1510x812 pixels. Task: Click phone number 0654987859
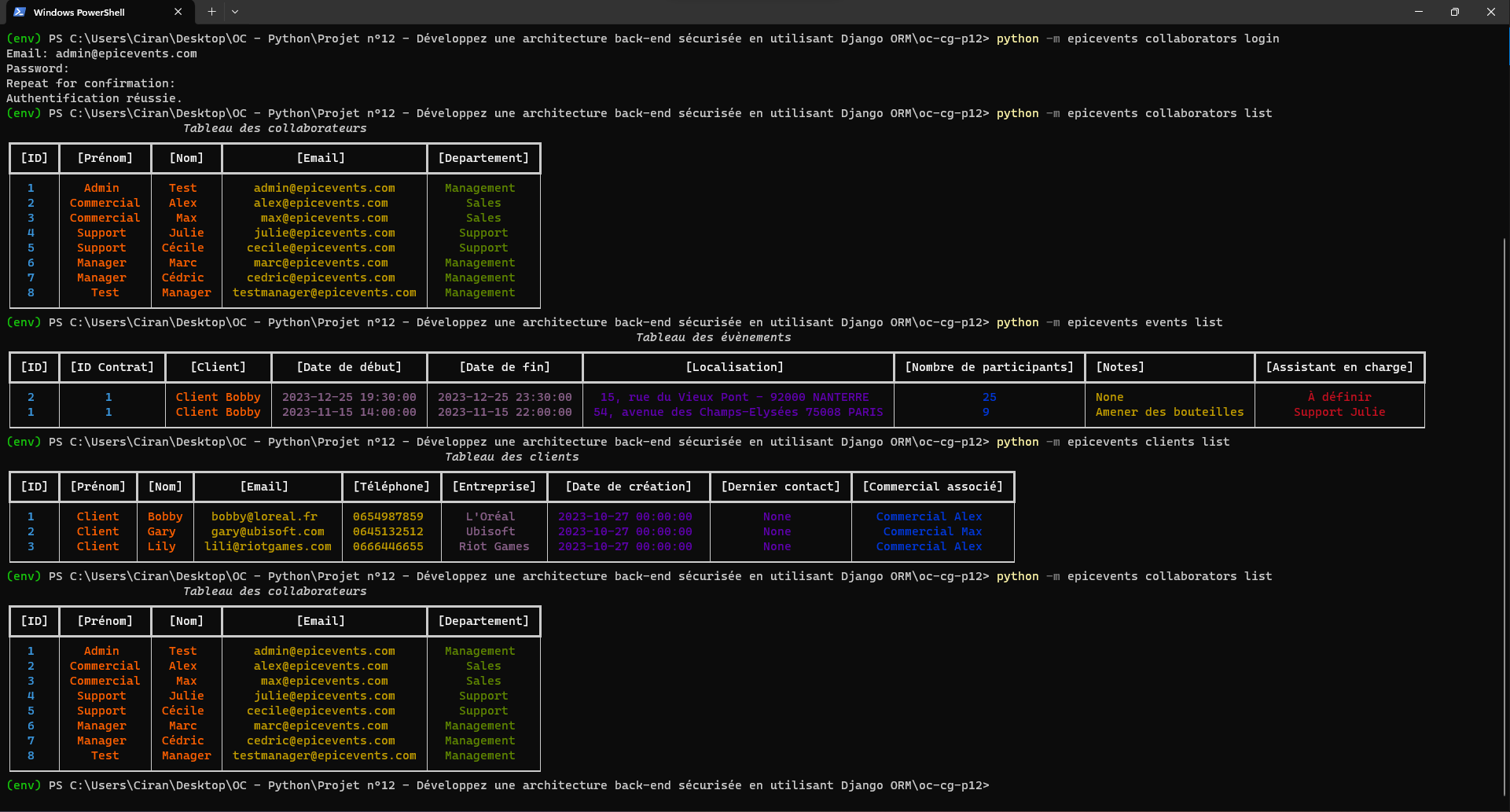388,516
